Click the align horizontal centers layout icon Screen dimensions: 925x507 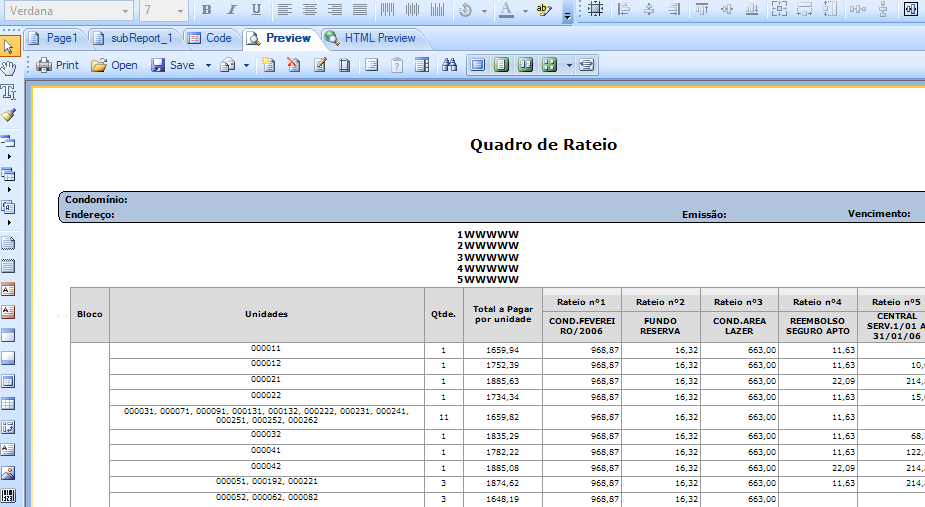click(648, 9)
